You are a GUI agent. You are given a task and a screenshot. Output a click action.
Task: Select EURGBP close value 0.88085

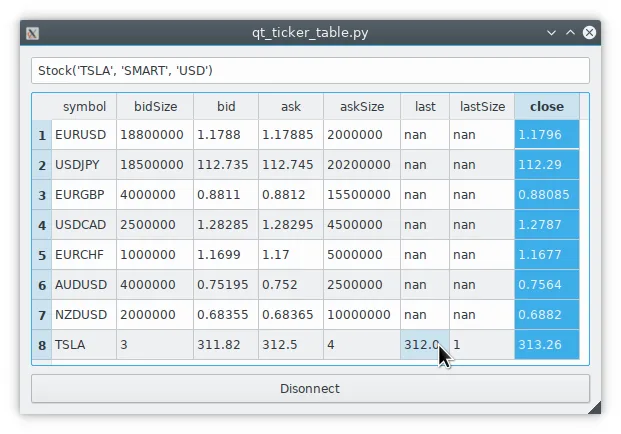pyautogui.click(x=547, y=195)
